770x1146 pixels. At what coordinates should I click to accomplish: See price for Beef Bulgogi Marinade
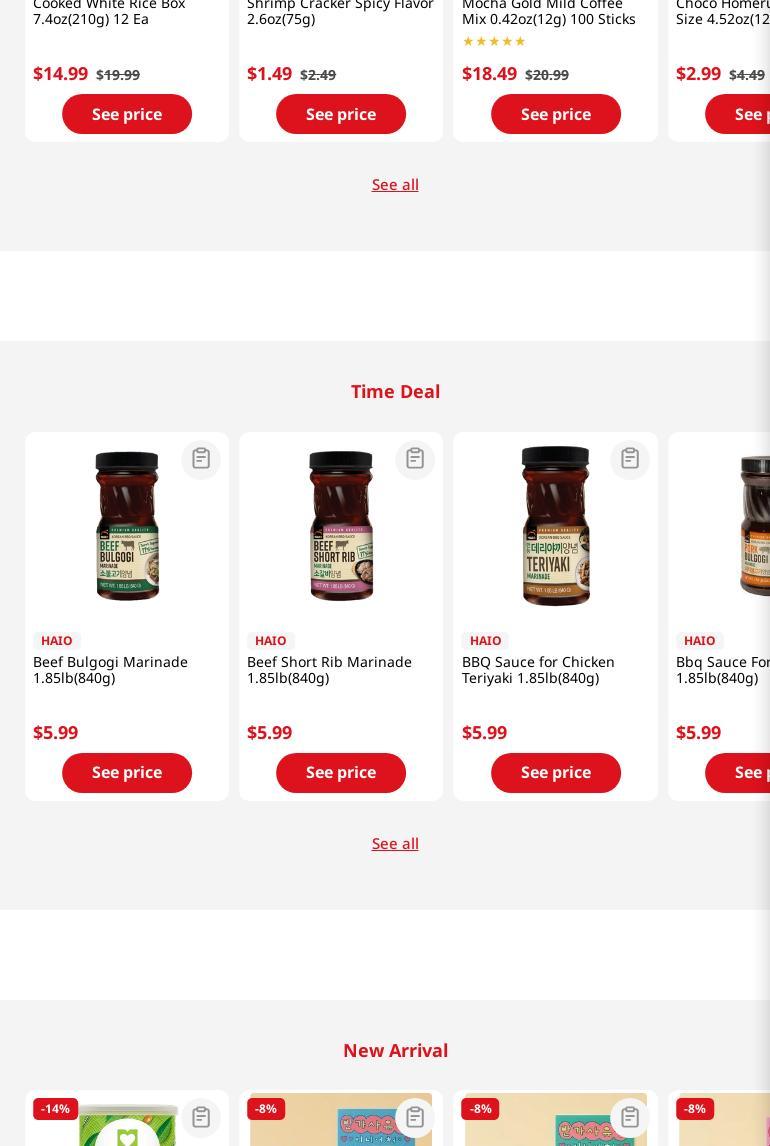(127, 773)
